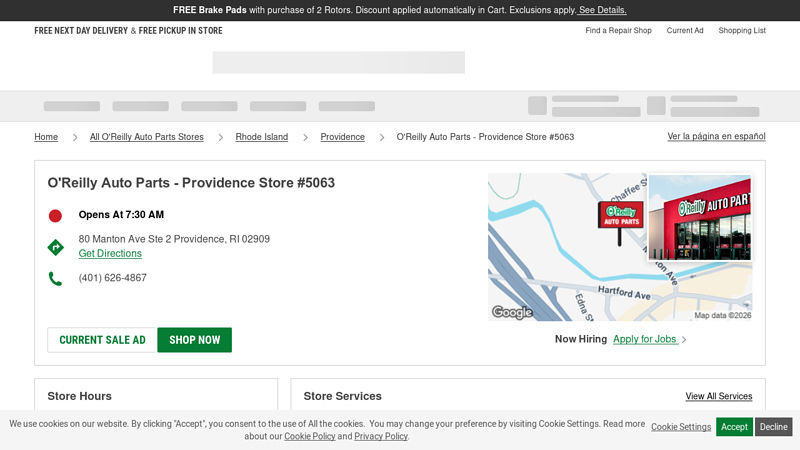The width and height of the screenshot is (800, 450).
Task: Accept cookies
Action: tap(734, 427)
